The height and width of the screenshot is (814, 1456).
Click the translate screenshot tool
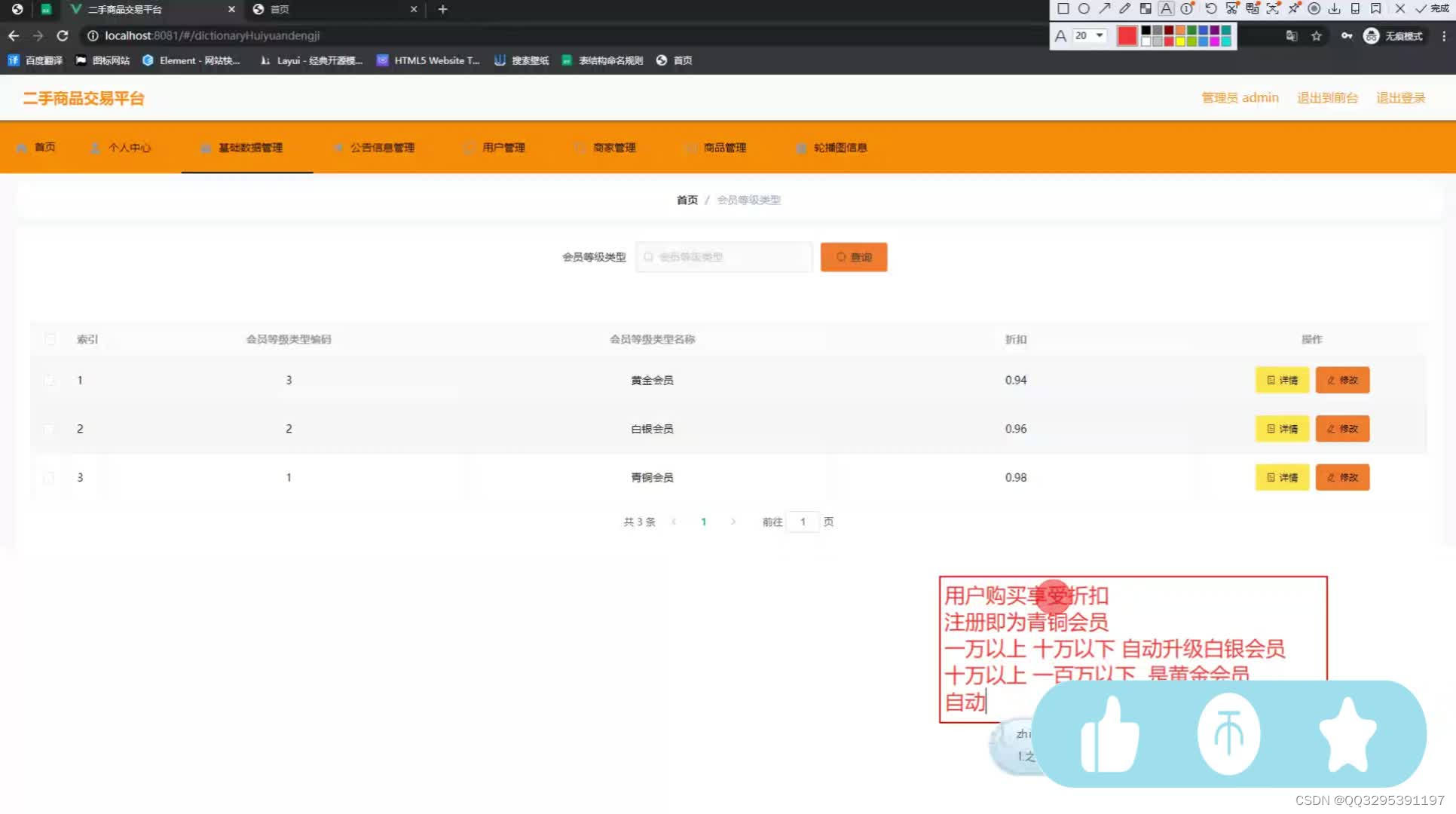click(x=1253, y=9)
